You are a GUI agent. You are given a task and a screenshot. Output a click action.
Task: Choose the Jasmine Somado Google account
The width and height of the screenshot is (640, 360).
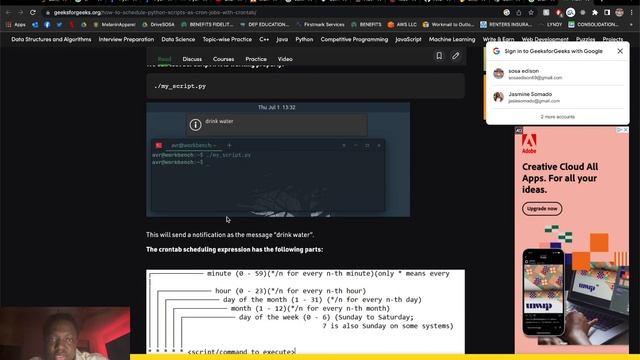pos(558,97)
